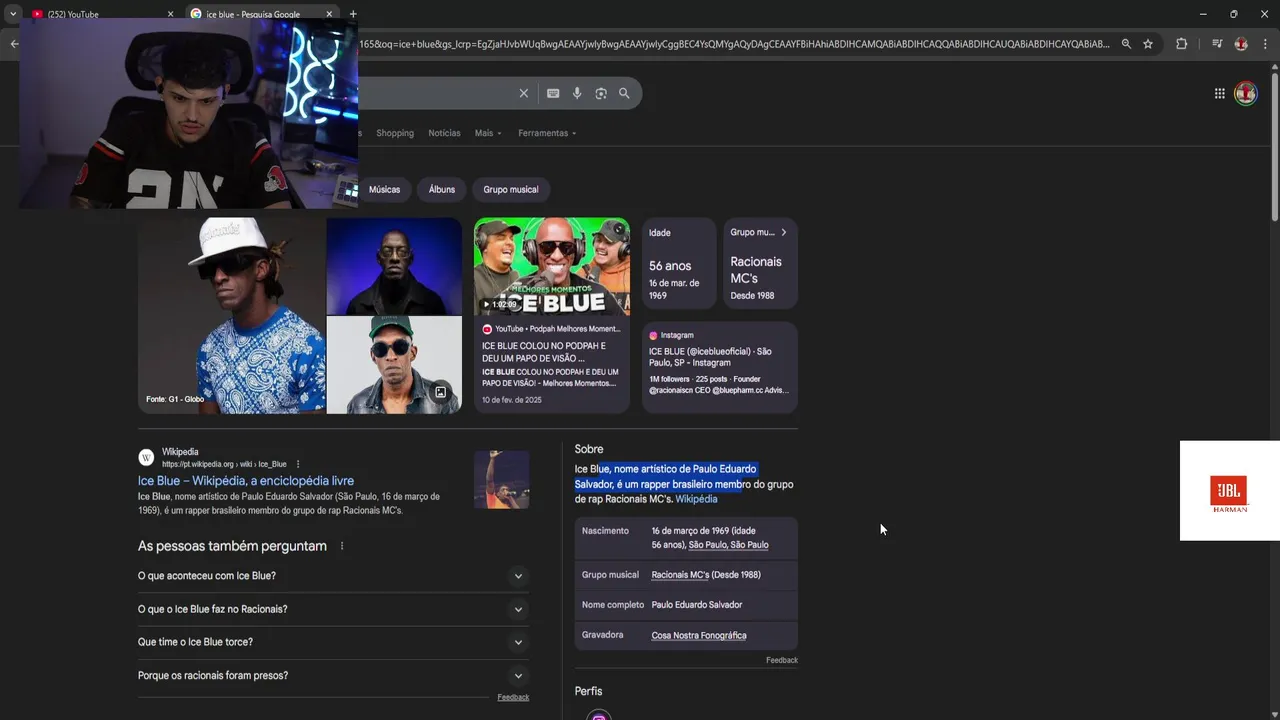This screenshot has height=720, width=1280.
Task: Select the ice blue Pesquisa Google tab
Action: [262, 14]
